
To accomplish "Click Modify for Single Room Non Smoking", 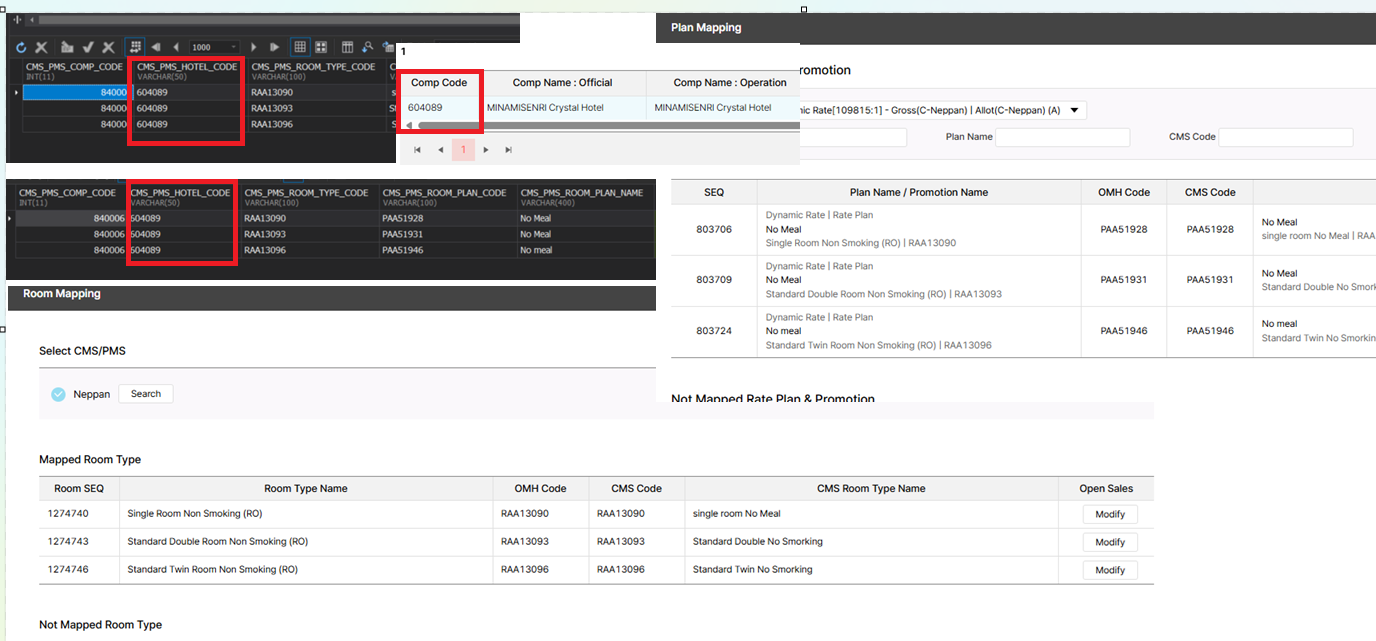I will (x=1109, y=514).
